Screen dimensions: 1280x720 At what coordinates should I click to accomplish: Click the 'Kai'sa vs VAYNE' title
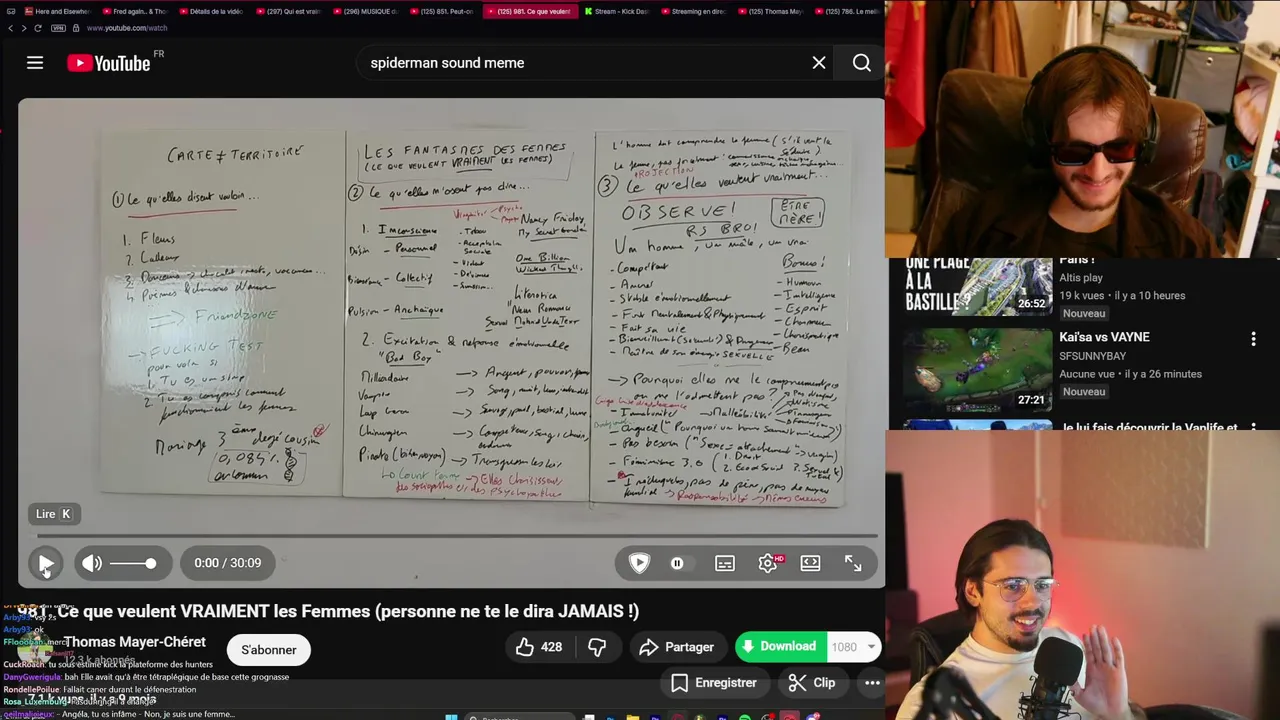1104,337
